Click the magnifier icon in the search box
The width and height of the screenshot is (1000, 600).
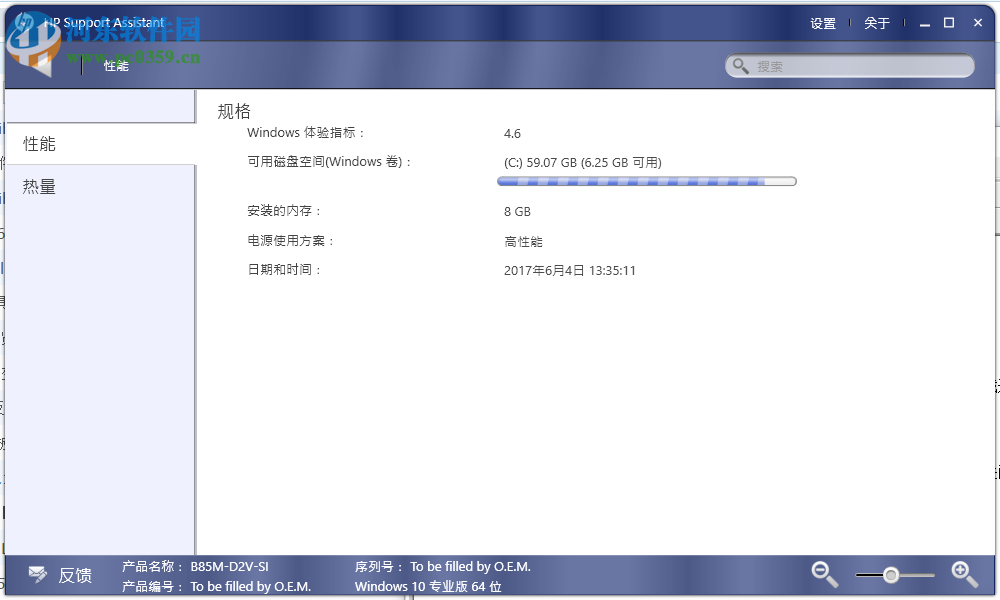(741, 65)
